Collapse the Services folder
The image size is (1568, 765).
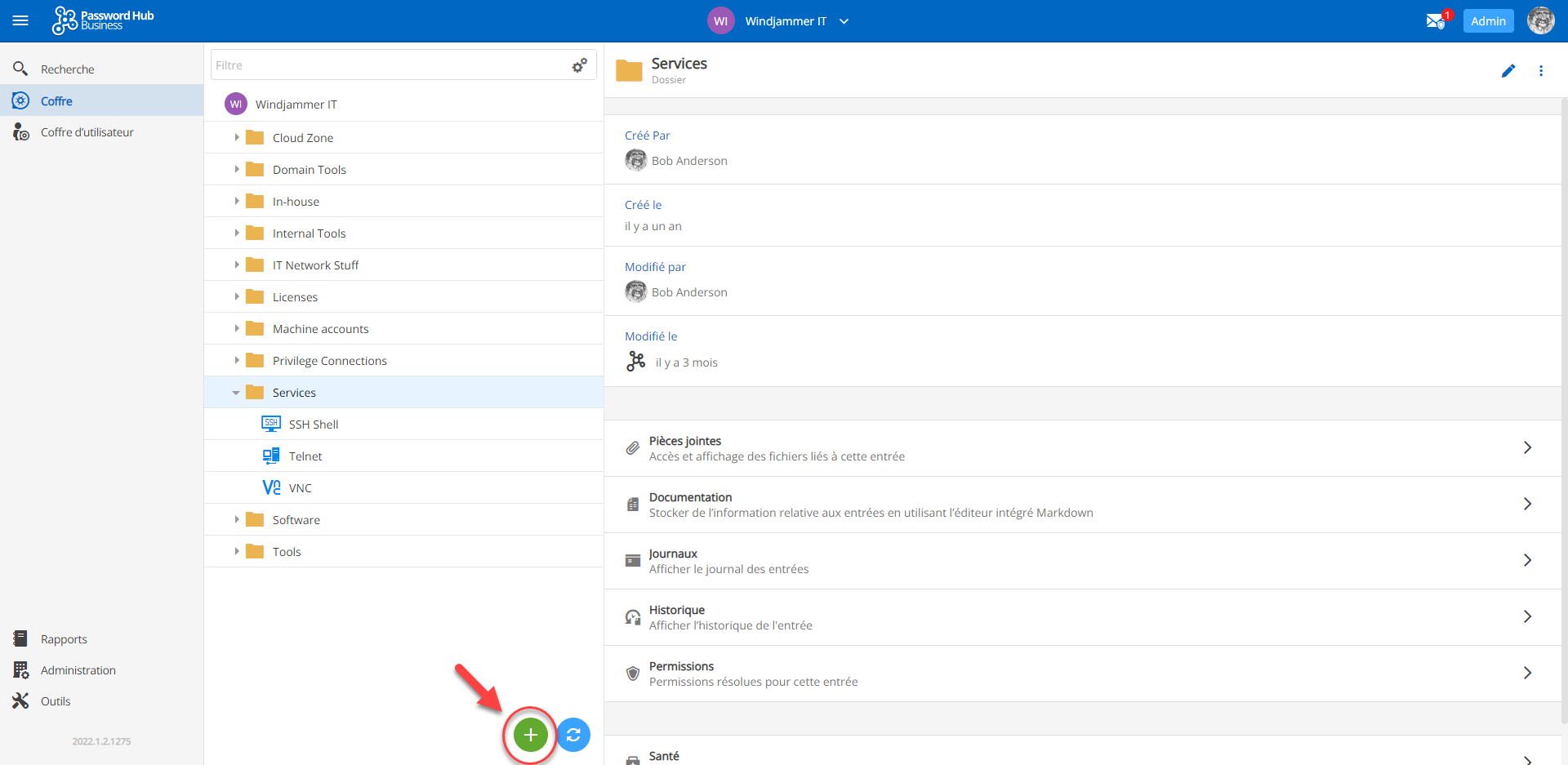pos(236,393)
